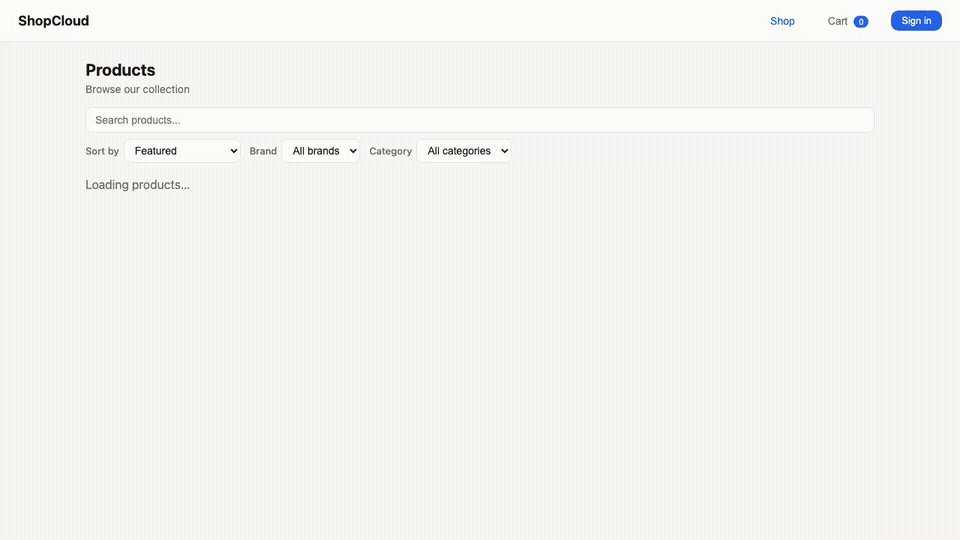The height and width of the screenshot is (540, 960).
Task: Click the 'Brand' label
Action: [263, 151]
